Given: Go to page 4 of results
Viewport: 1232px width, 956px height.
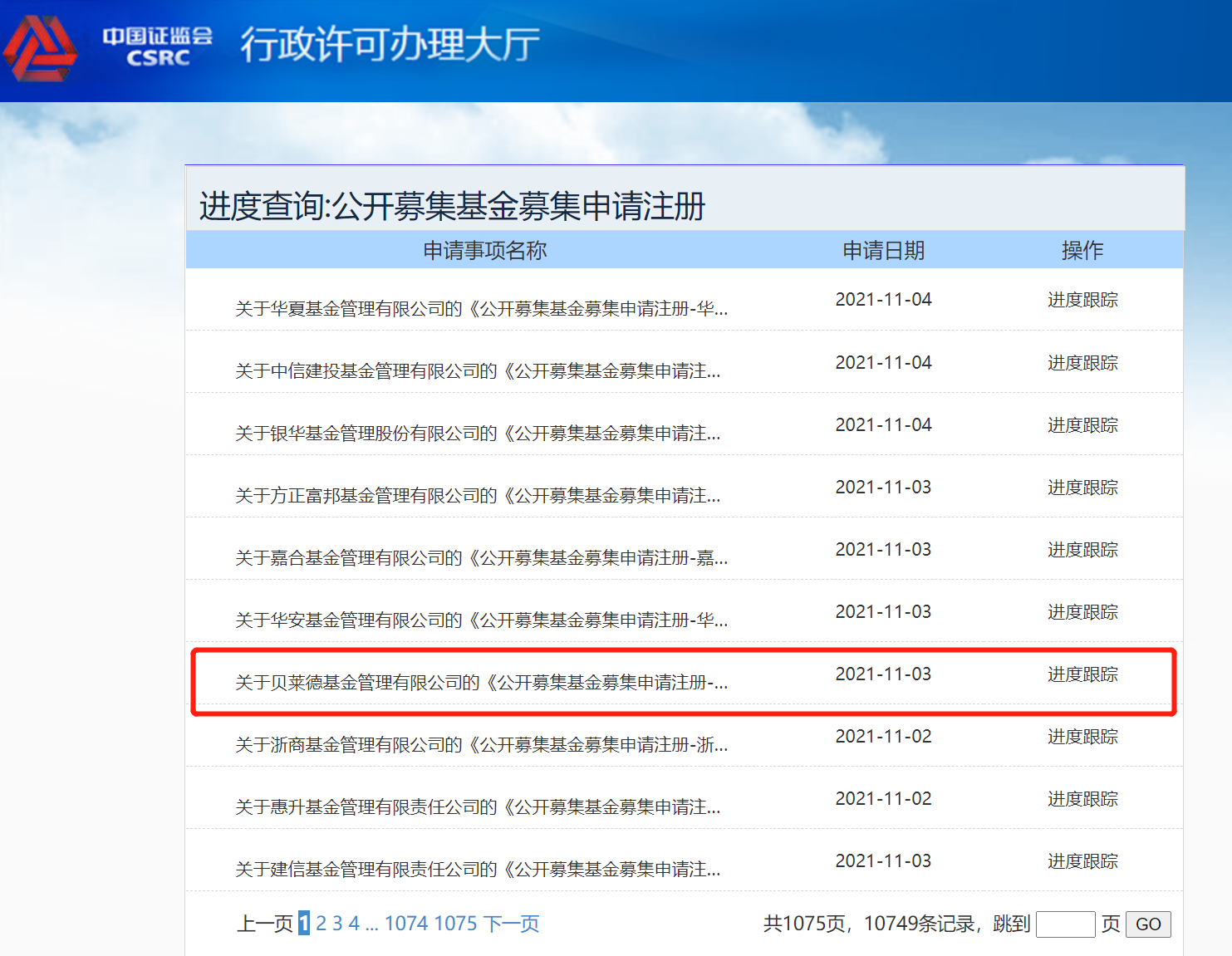Looking at the screenshot, I should coord(354,924).
